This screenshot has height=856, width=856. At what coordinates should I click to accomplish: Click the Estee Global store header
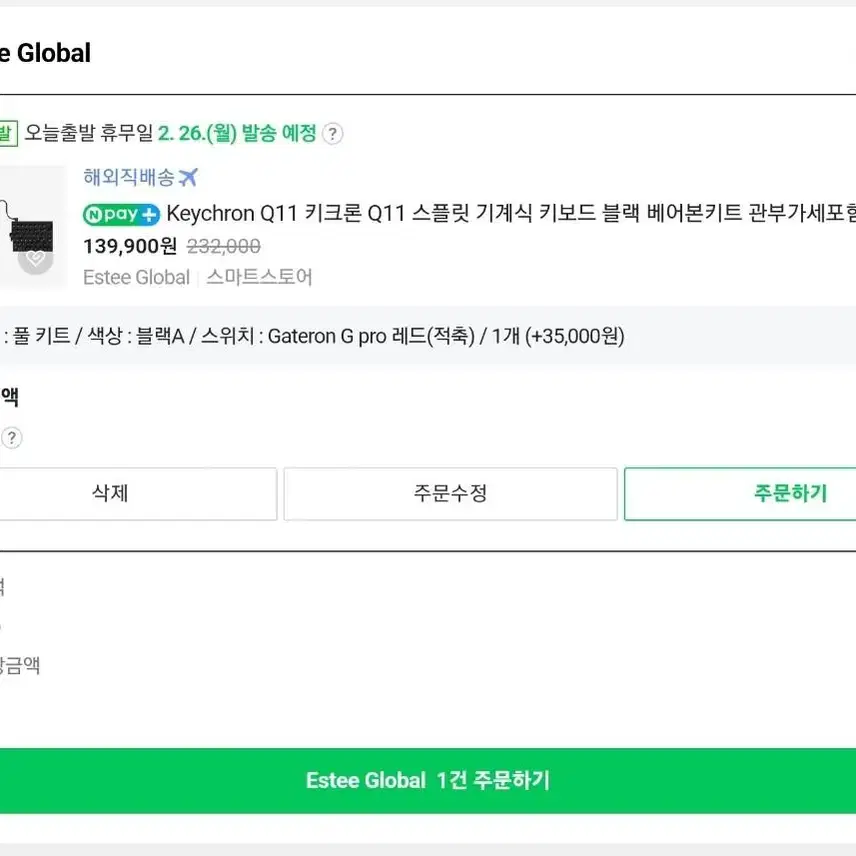45,53
